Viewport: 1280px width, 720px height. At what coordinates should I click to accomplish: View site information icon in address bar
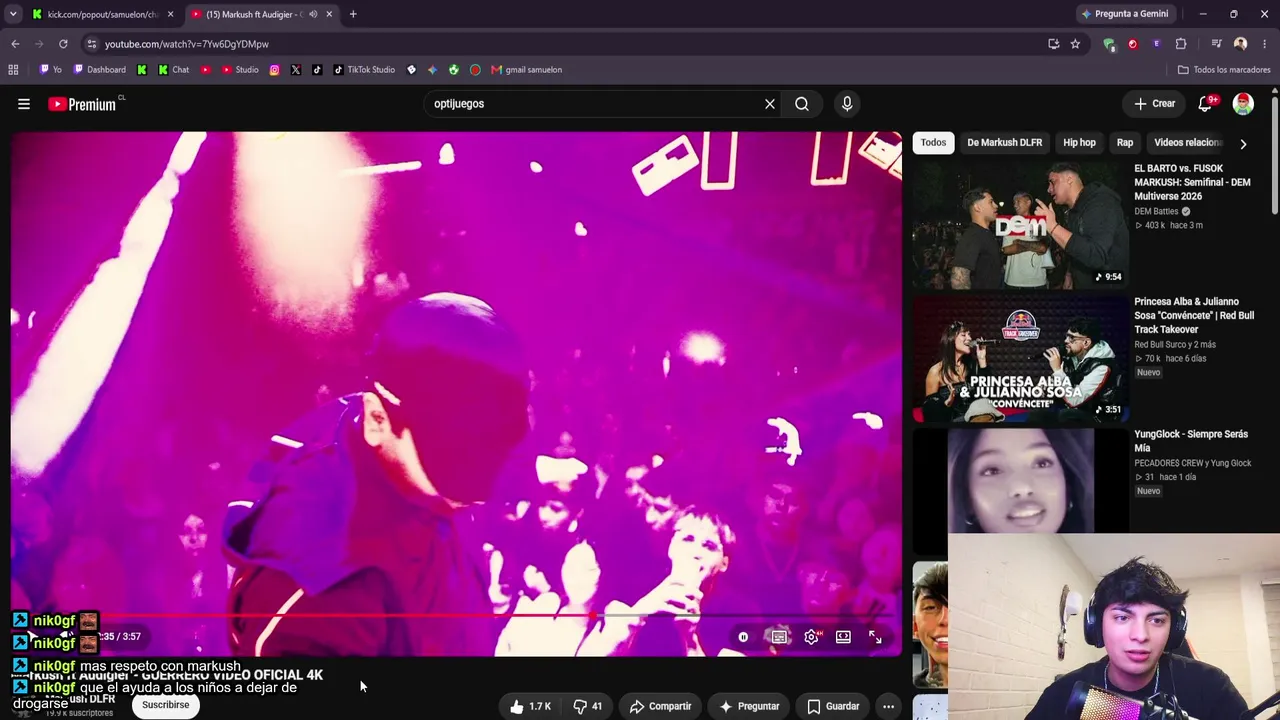coord(92,44)
